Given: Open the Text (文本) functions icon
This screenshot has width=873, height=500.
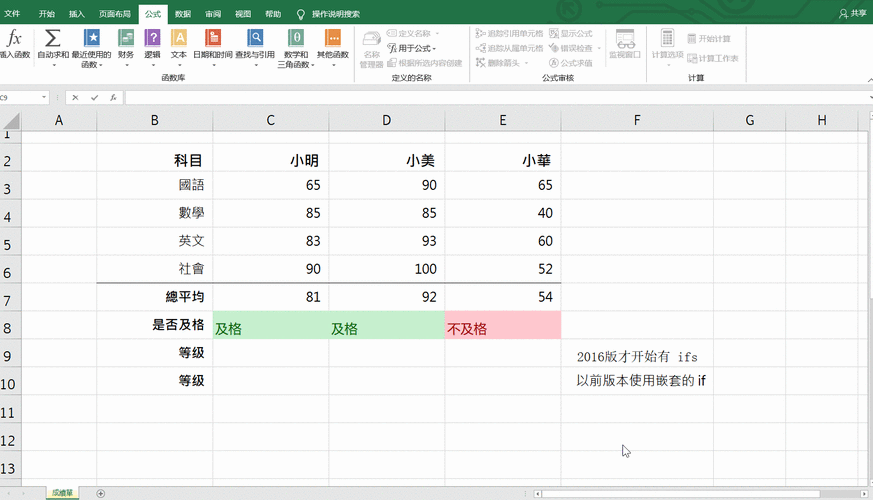Looking at the screenshot, I should tap(179, 38).
